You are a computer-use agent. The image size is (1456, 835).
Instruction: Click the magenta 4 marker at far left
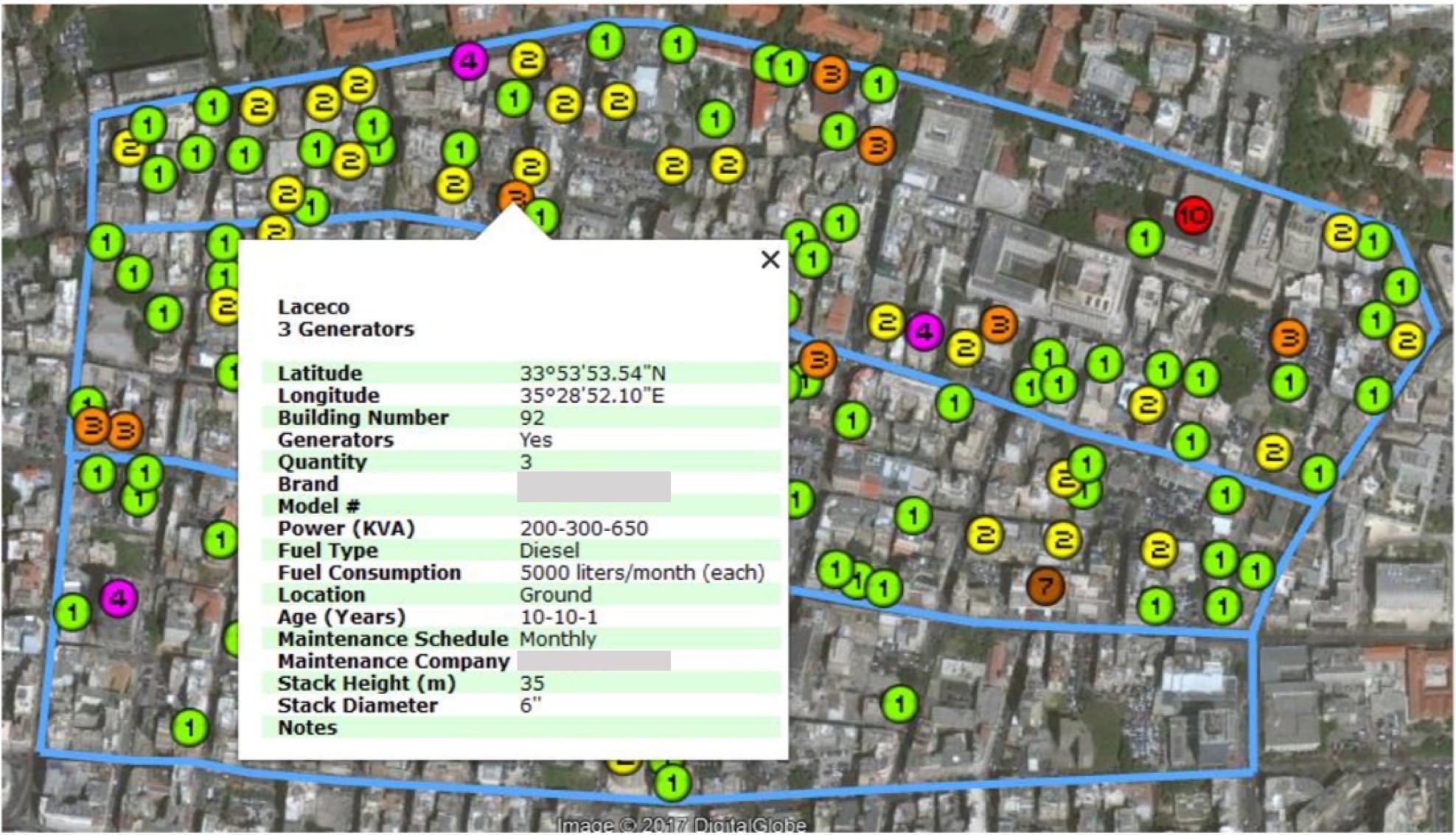click(118, 597)
